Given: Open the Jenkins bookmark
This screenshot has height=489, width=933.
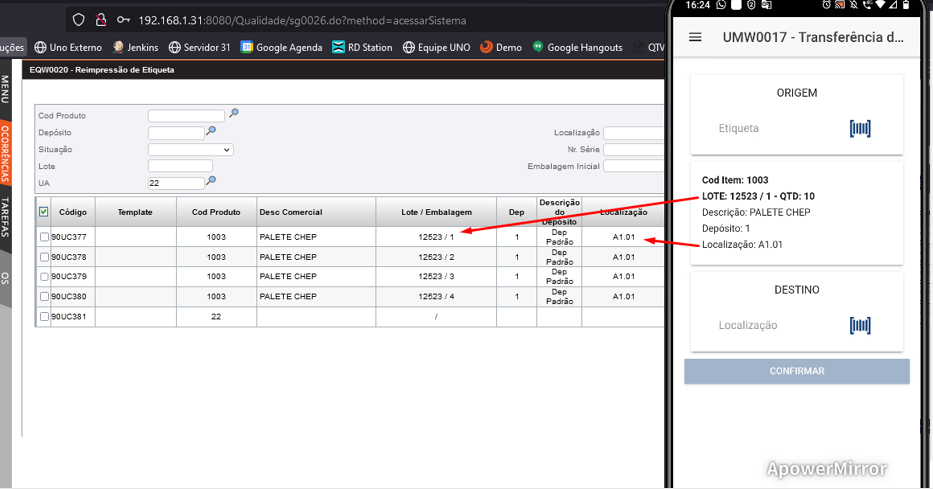Looking at the screenshot, I should tap(135, 47).
